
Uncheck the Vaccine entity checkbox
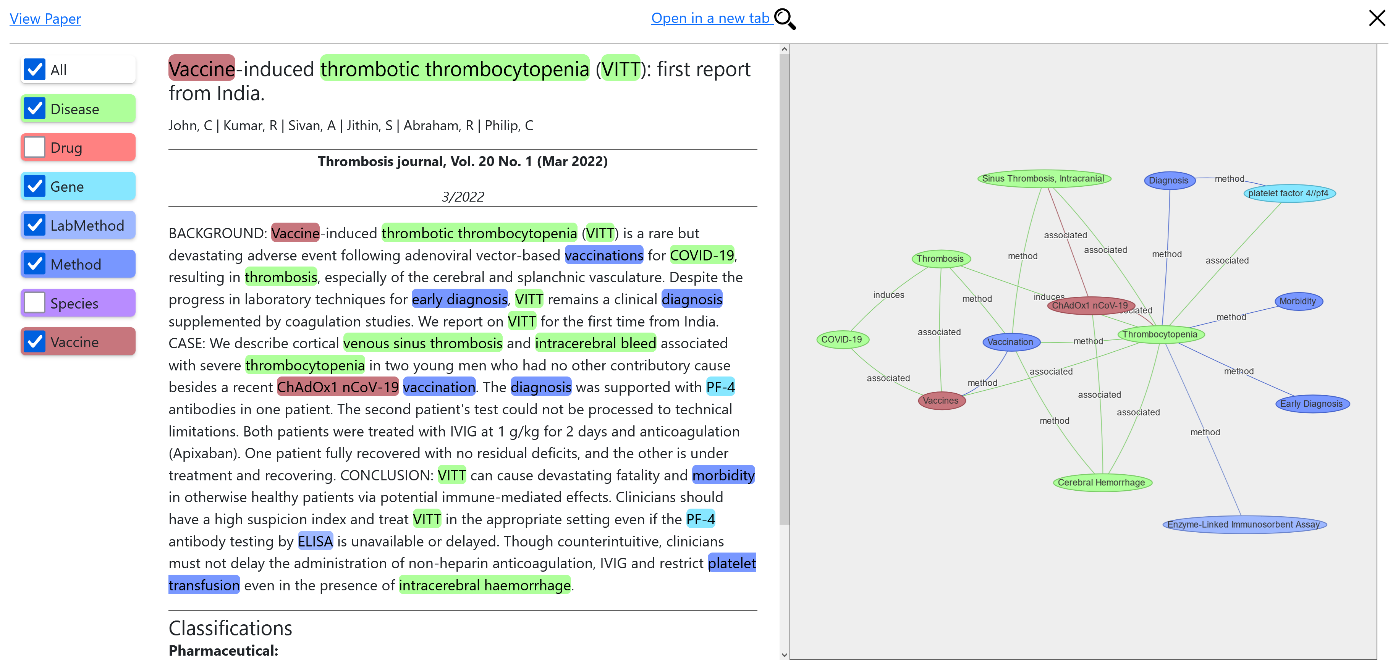(x=35, y=342)
